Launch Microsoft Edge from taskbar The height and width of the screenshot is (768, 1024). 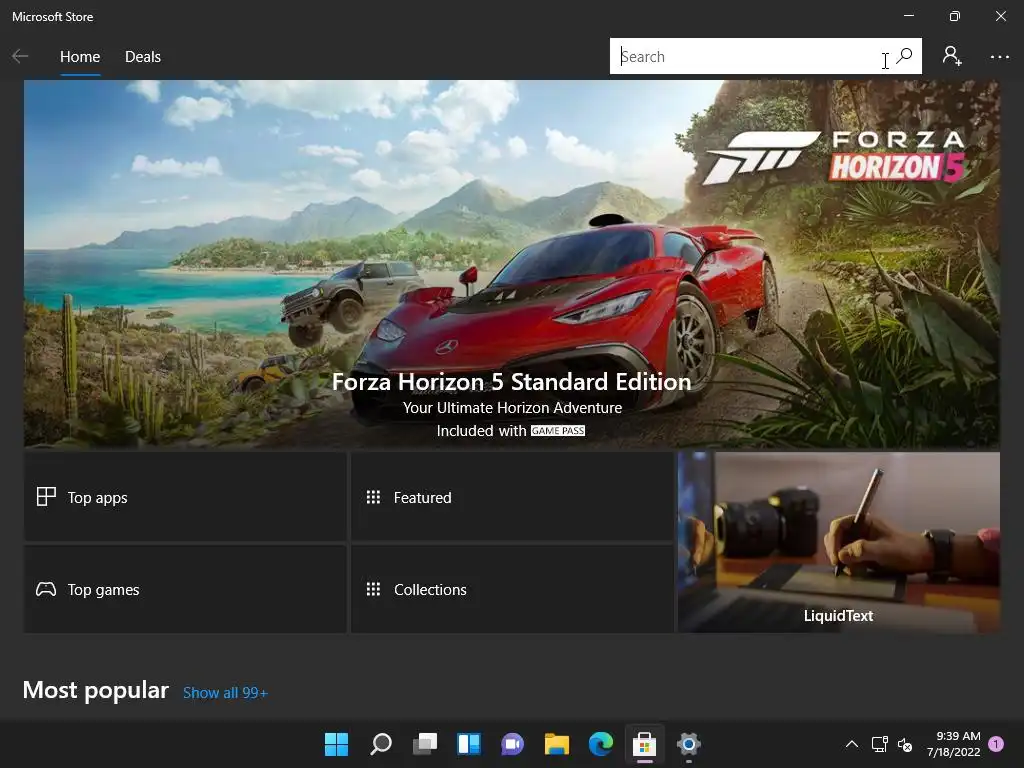click(601, 744)
